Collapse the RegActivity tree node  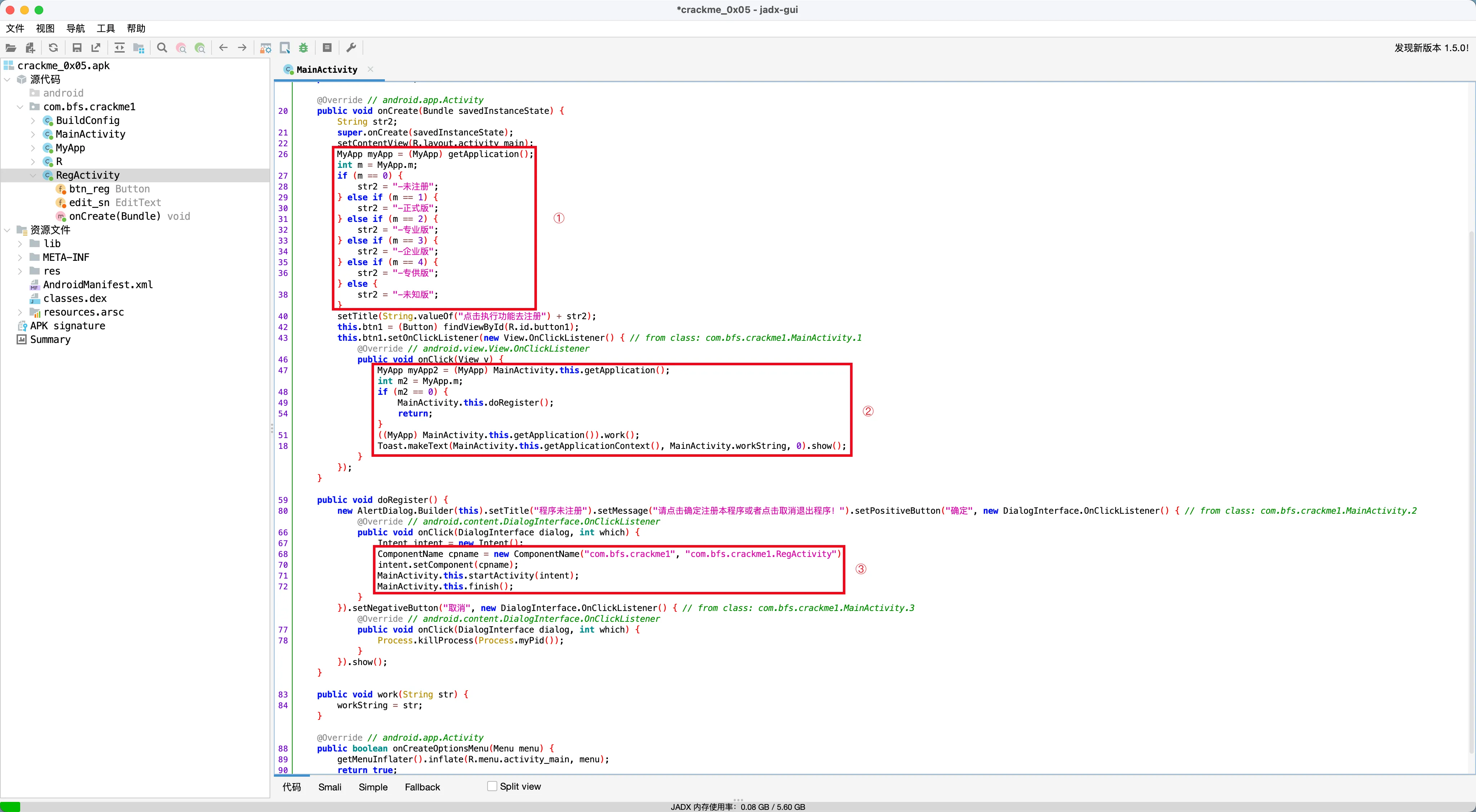33,175
